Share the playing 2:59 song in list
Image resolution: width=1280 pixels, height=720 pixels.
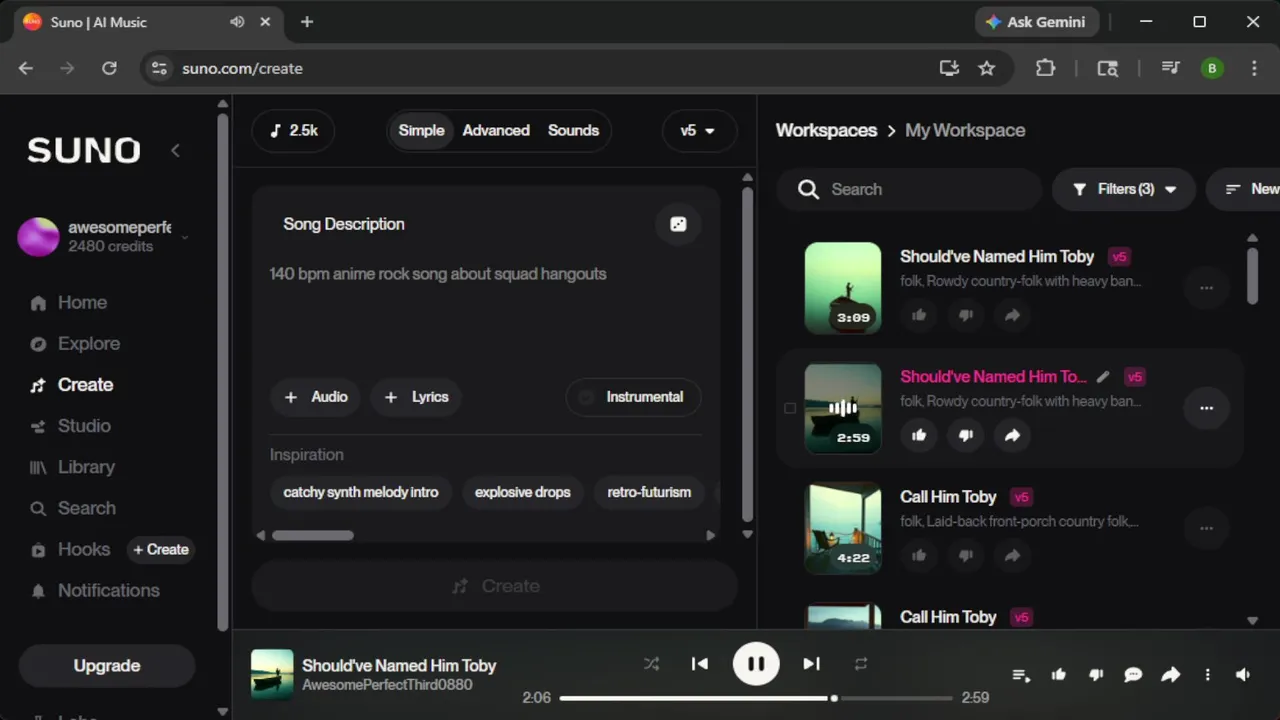(x=1012, y=435)
